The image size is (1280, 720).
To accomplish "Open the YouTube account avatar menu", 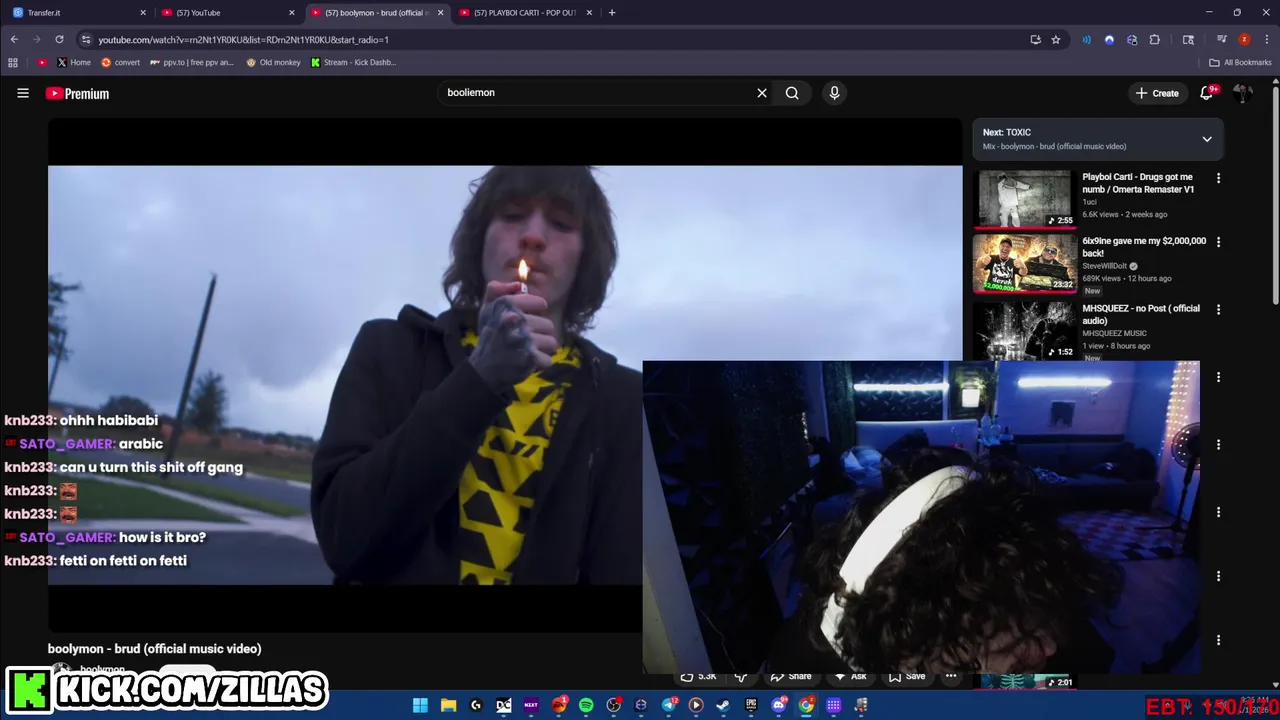I will pyautogui.click(x=1243, y=93).
